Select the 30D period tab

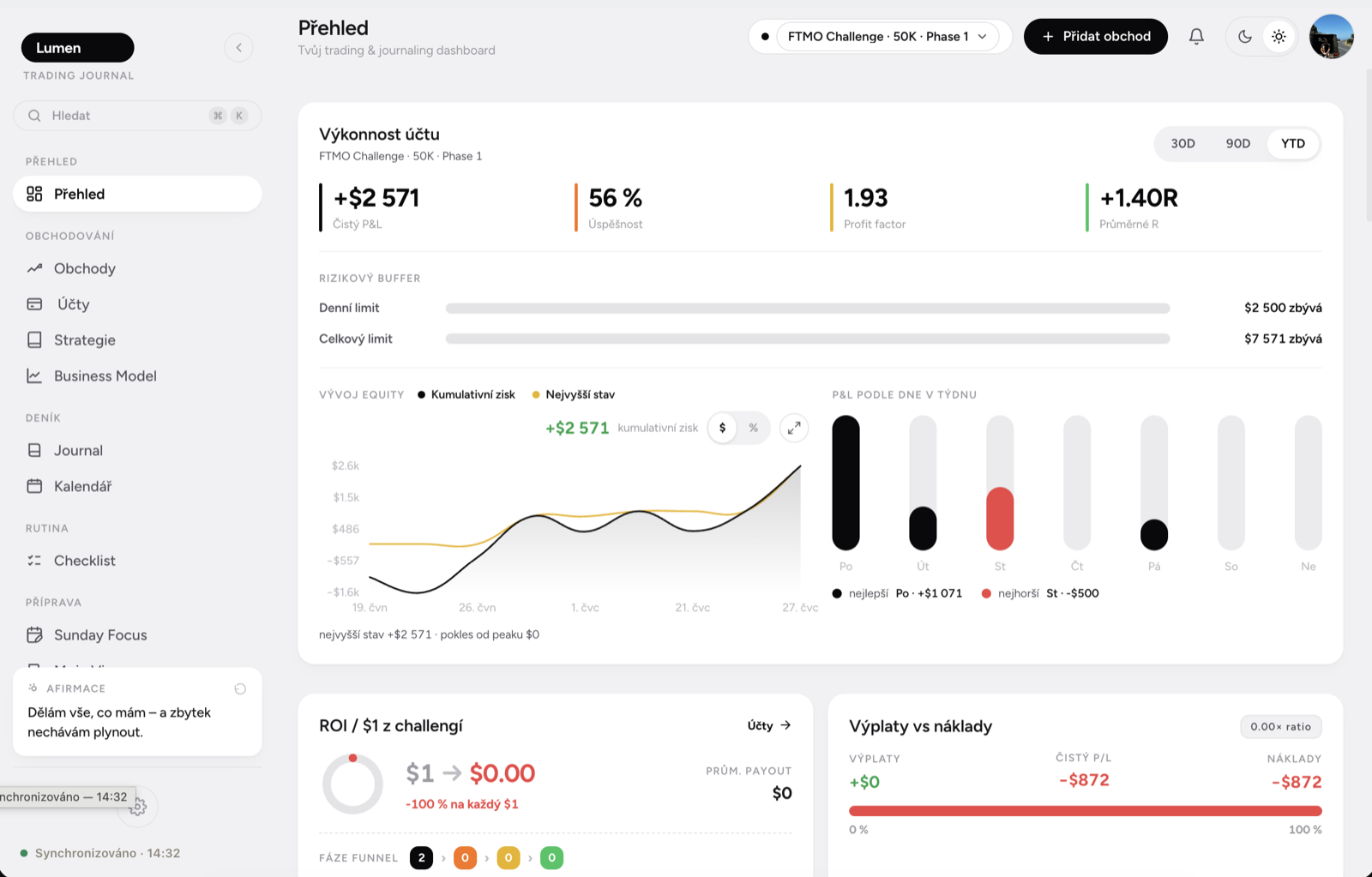[x=1182, y=143]
